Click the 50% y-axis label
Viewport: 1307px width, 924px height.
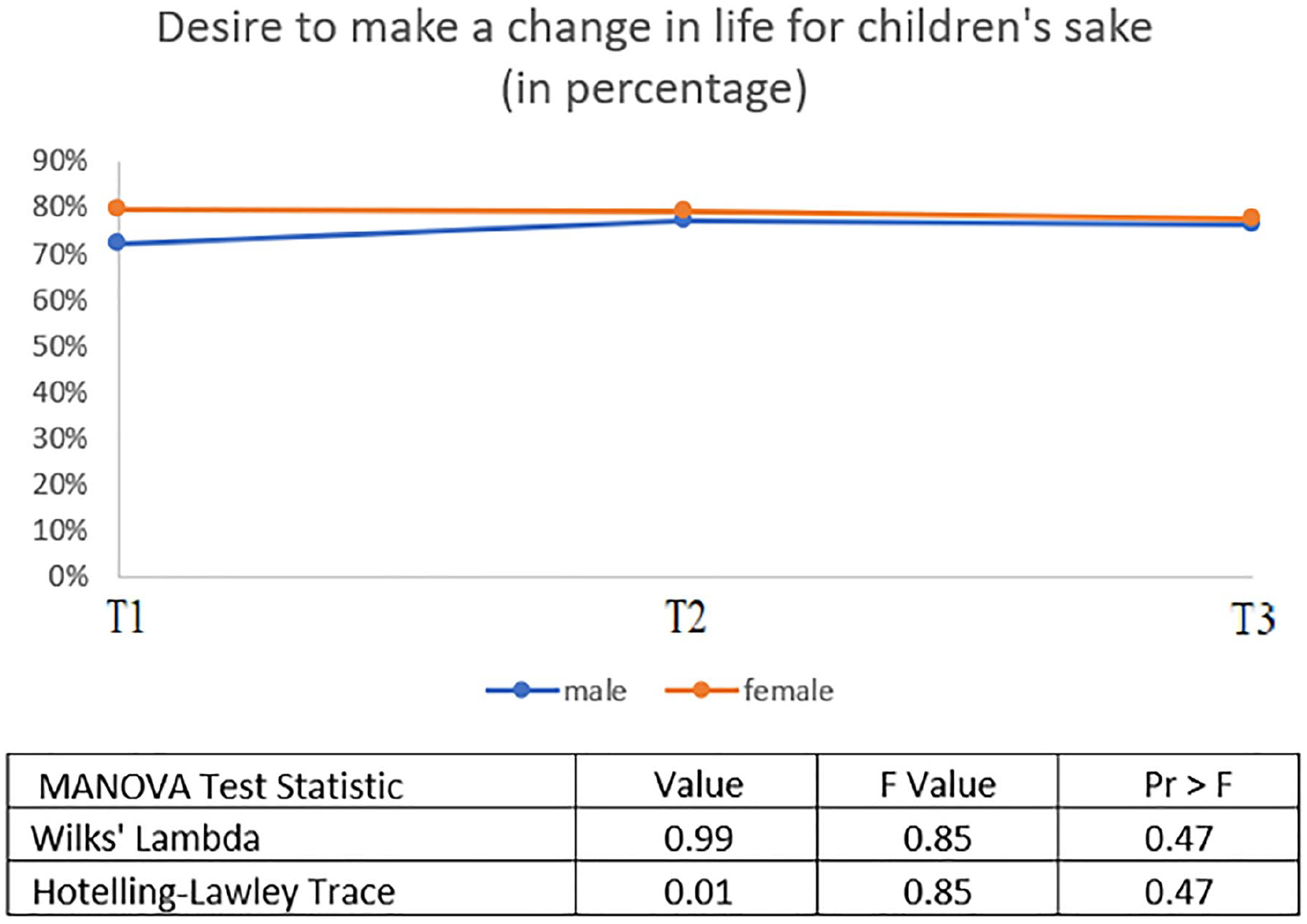coord(60,346)
